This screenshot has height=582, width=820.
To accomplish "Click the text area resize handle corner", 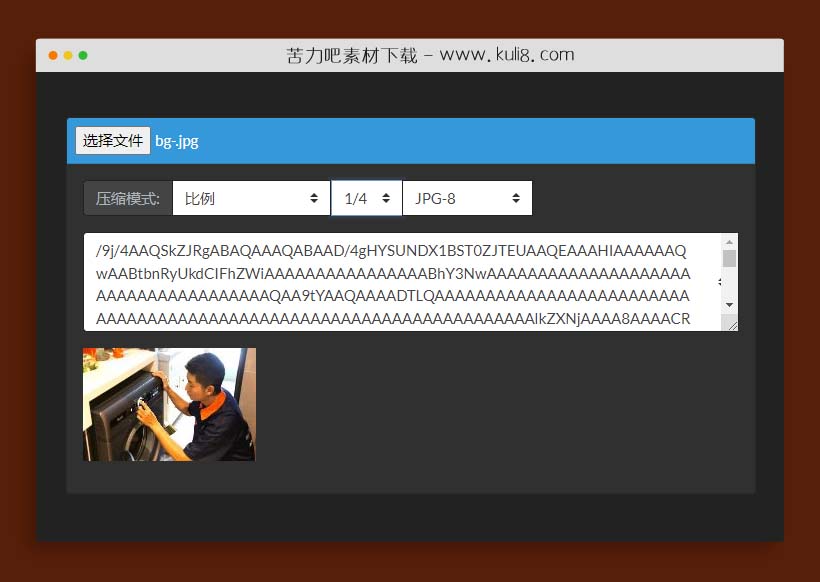I will tap(732, 324).
